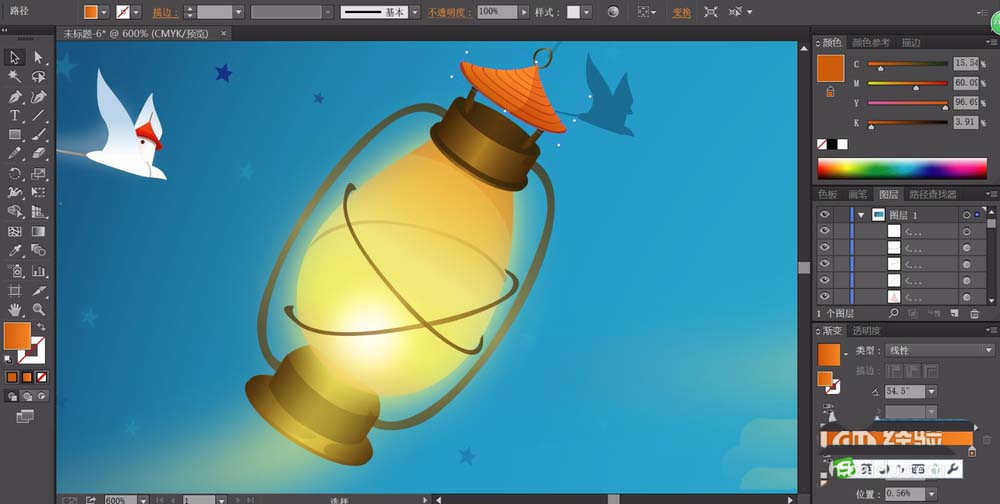Select the Column Graph tool
Image resolution: width=1000 pixels, height=504 pixels.
click(38, 271)
